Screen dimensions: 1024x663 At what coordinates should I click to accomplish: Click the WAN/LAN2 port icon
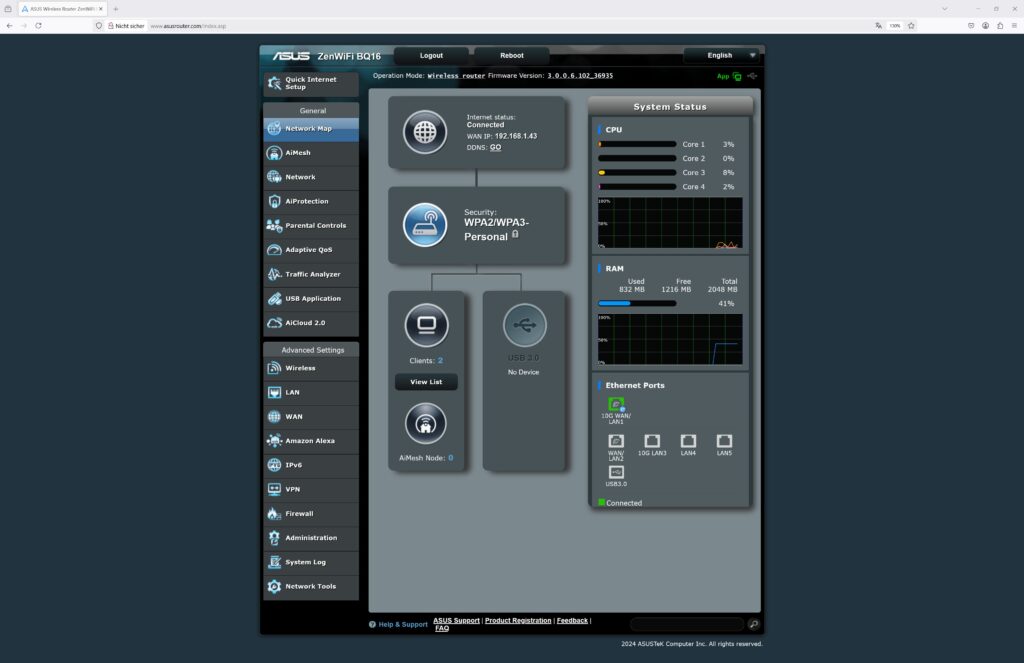616,441
